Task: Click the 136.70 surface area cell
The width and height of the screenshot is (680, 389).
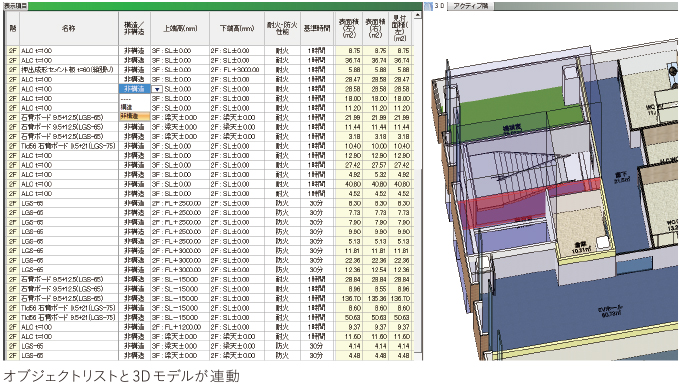Action: 350,299
